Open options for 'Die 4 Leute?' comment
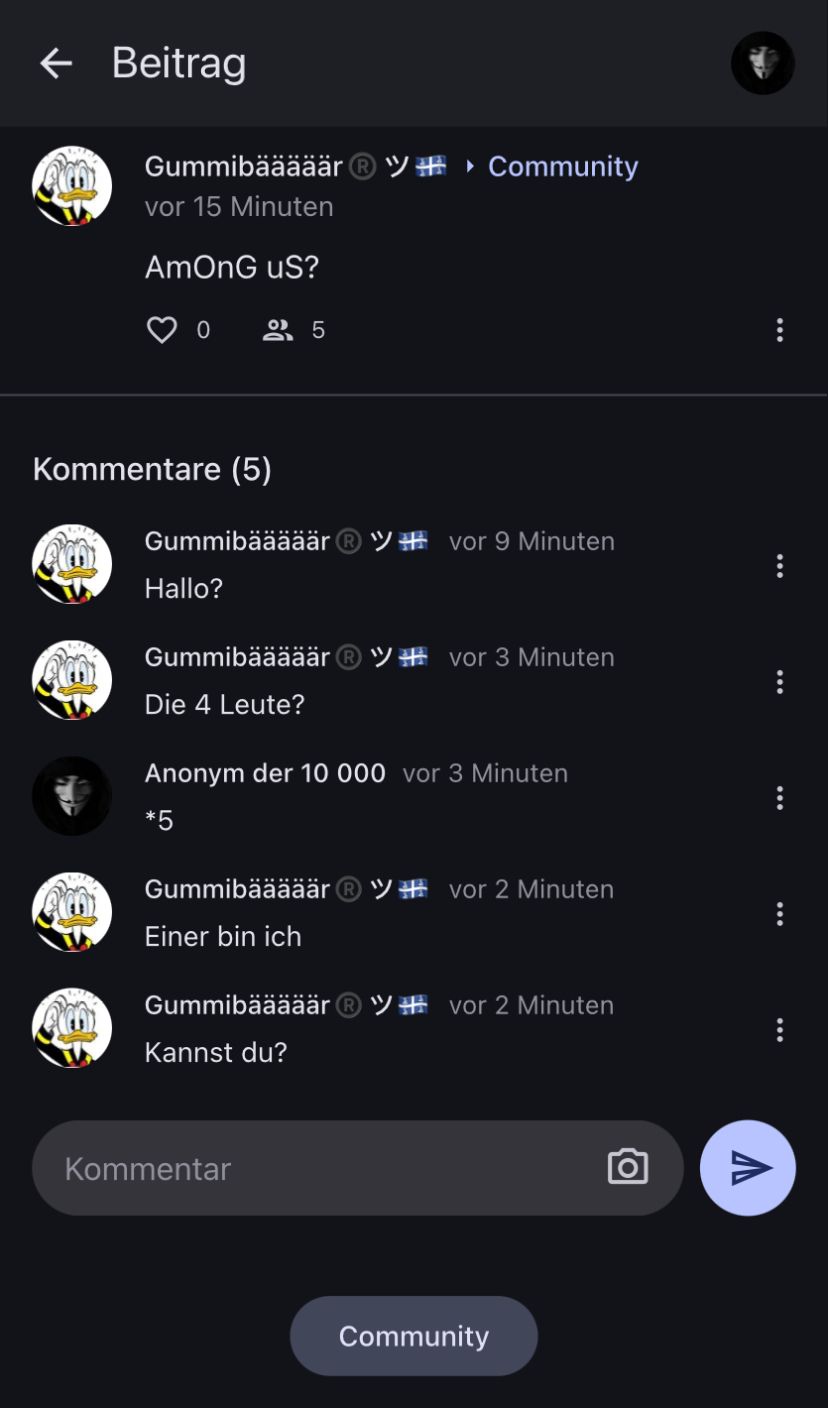This screenshot has height=1408, width=828. 780,682
